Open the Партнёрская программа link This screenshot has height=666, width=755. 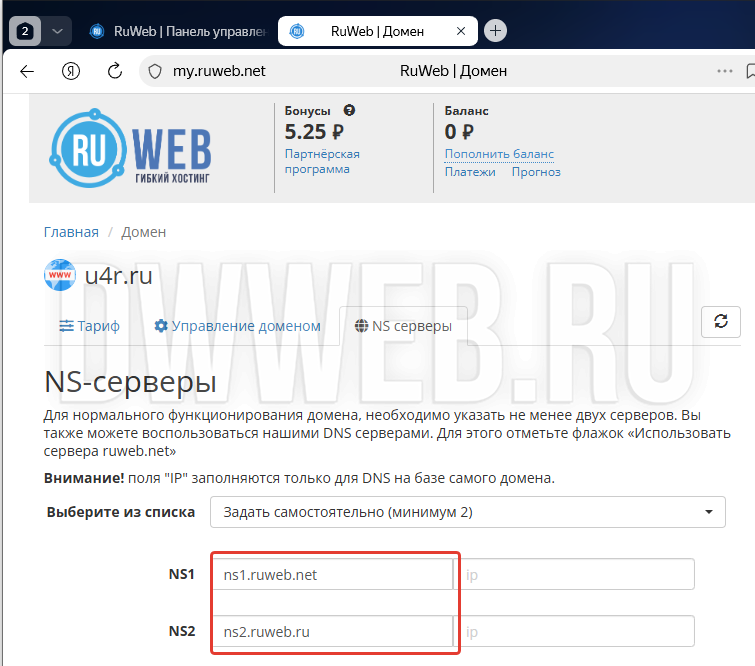point(321,162)
